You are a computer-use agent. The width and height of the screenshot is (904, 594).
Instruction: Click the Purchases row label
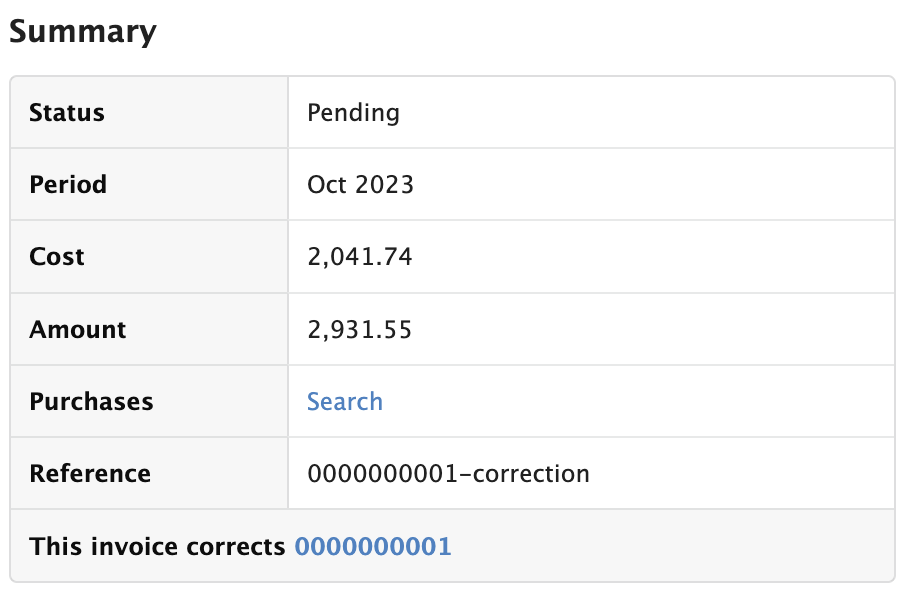click(90, 401)
